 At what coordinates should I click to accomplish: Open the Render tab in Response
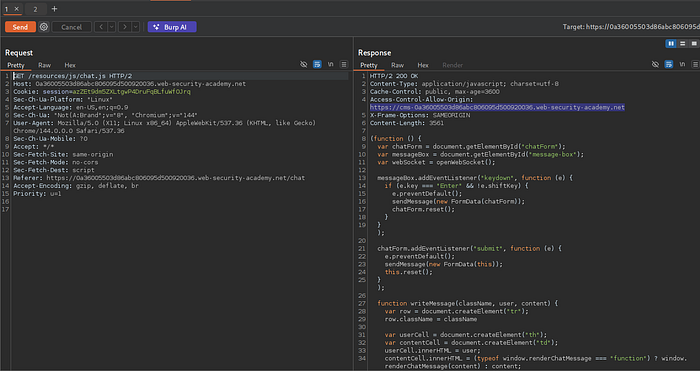pyautogui.click(x=452, y=65)
